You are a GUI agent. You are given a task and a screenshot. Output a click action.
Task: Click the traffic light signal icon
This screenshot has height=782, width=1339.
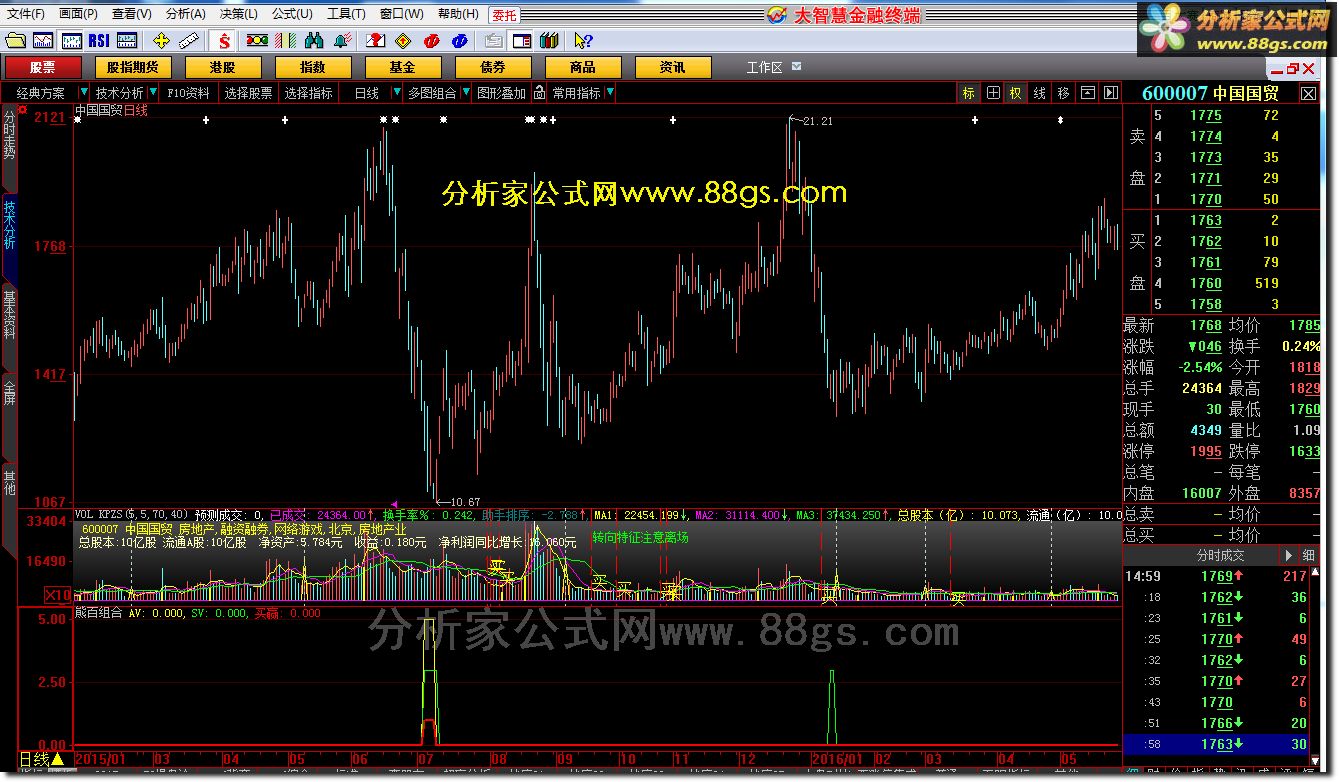click(257, 41)
